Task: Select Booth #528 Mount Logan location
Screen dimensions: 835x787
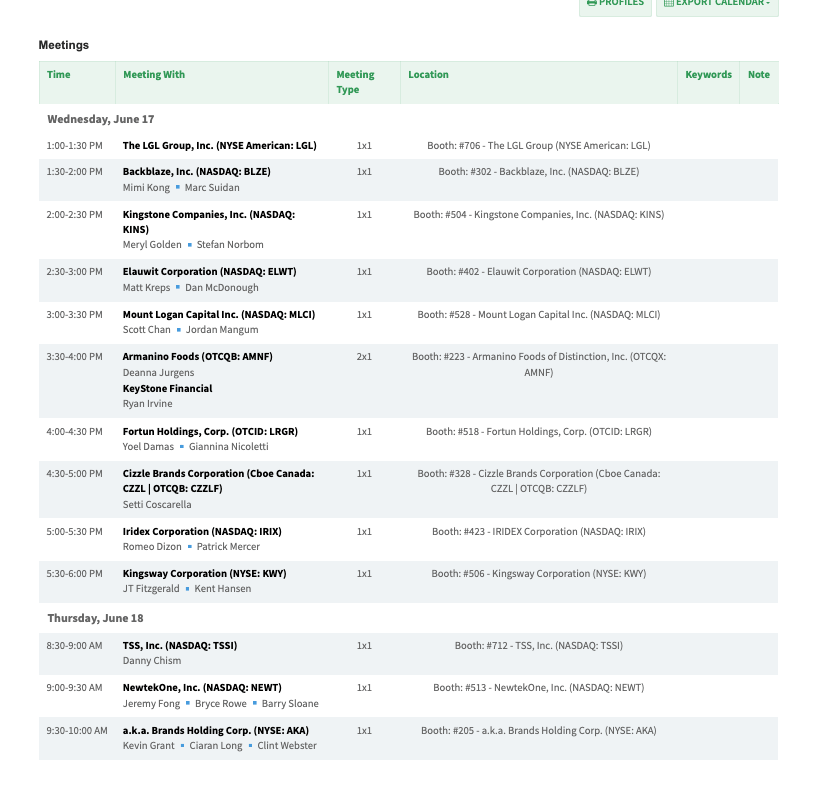Action: [x=538, y=315]
